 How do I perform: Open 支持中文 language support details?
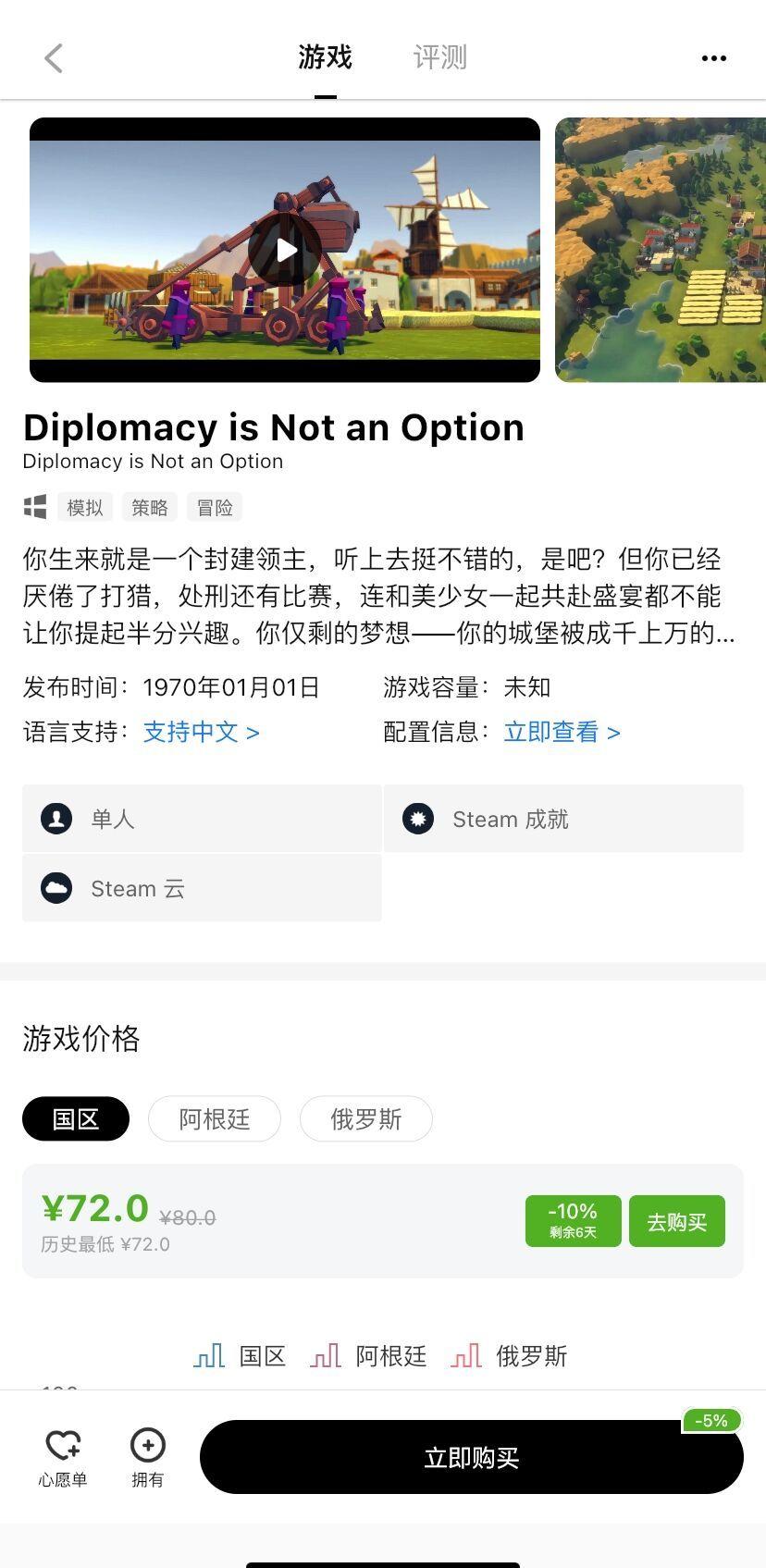(x=201, y=732)
